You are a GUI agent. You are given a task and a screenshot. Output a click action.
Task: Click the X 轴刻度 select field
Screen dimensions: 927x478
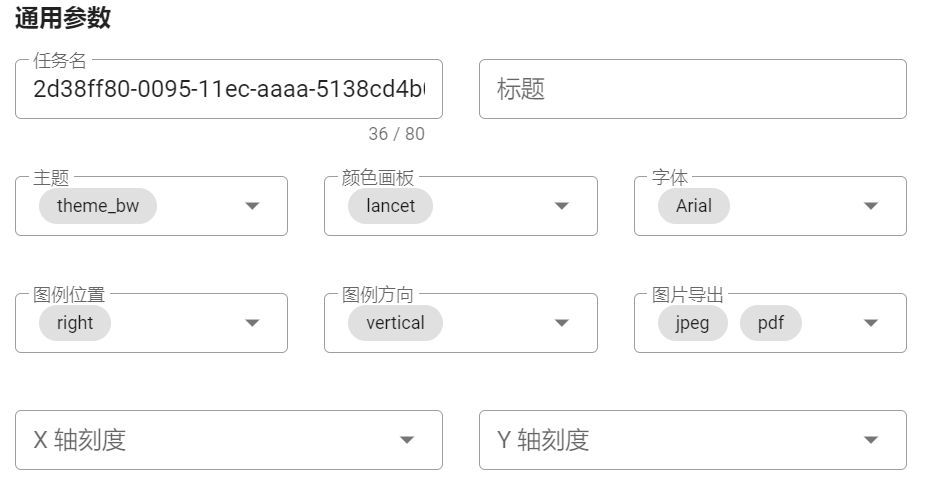tap(200, 440)
